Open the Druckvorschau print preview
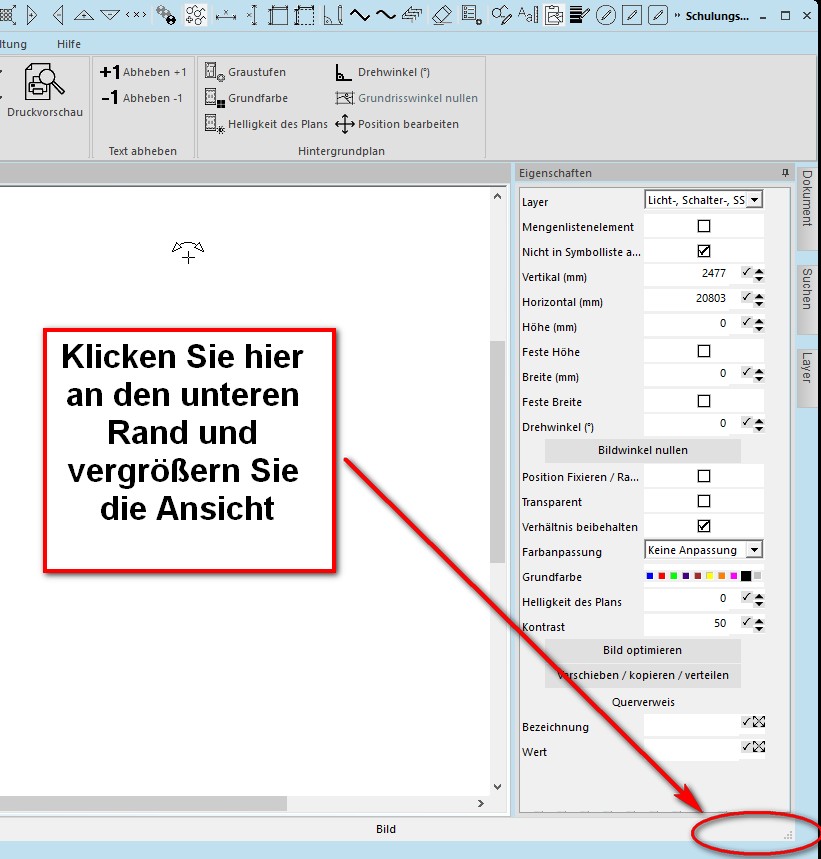Screen dimensions: 821x859 point(44,90)
